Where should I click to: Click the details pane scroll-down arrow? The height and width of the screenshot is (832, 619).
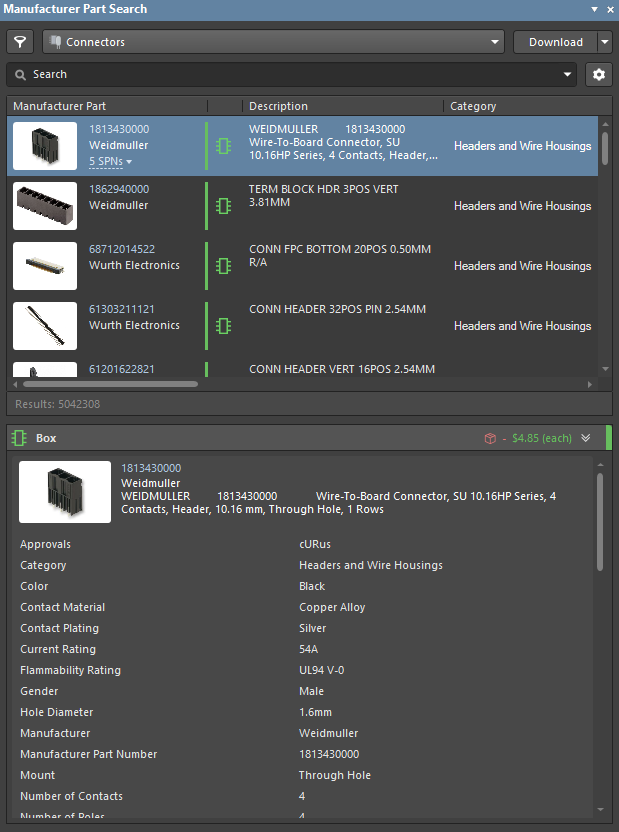[x=600, y=810]
